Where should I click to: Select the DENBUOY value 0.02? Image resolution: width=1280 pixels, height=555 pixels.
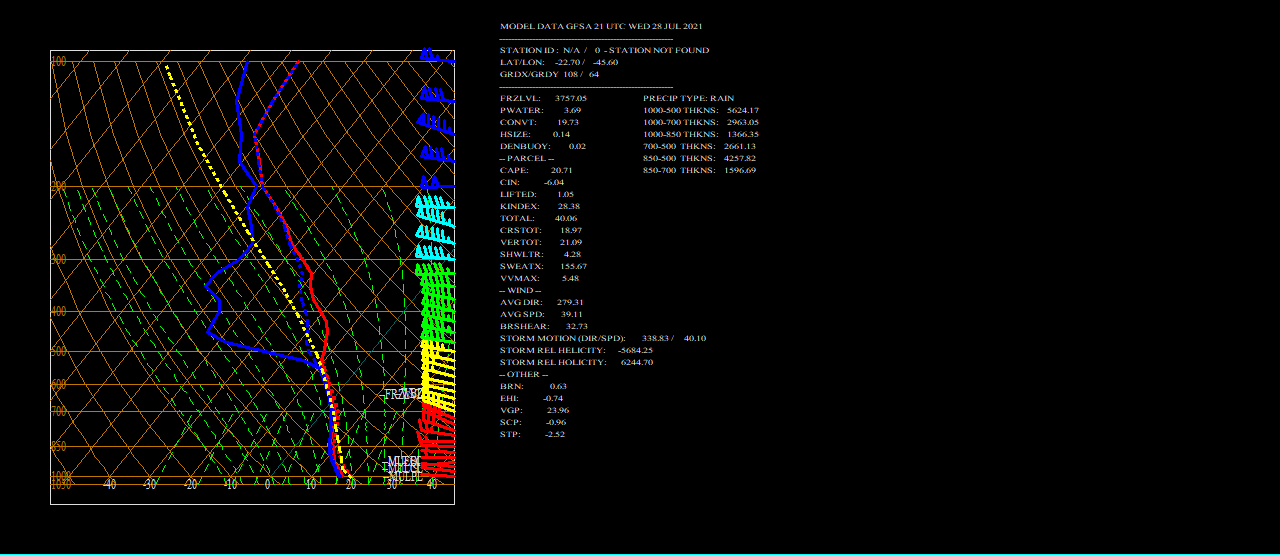click(577, 146)
